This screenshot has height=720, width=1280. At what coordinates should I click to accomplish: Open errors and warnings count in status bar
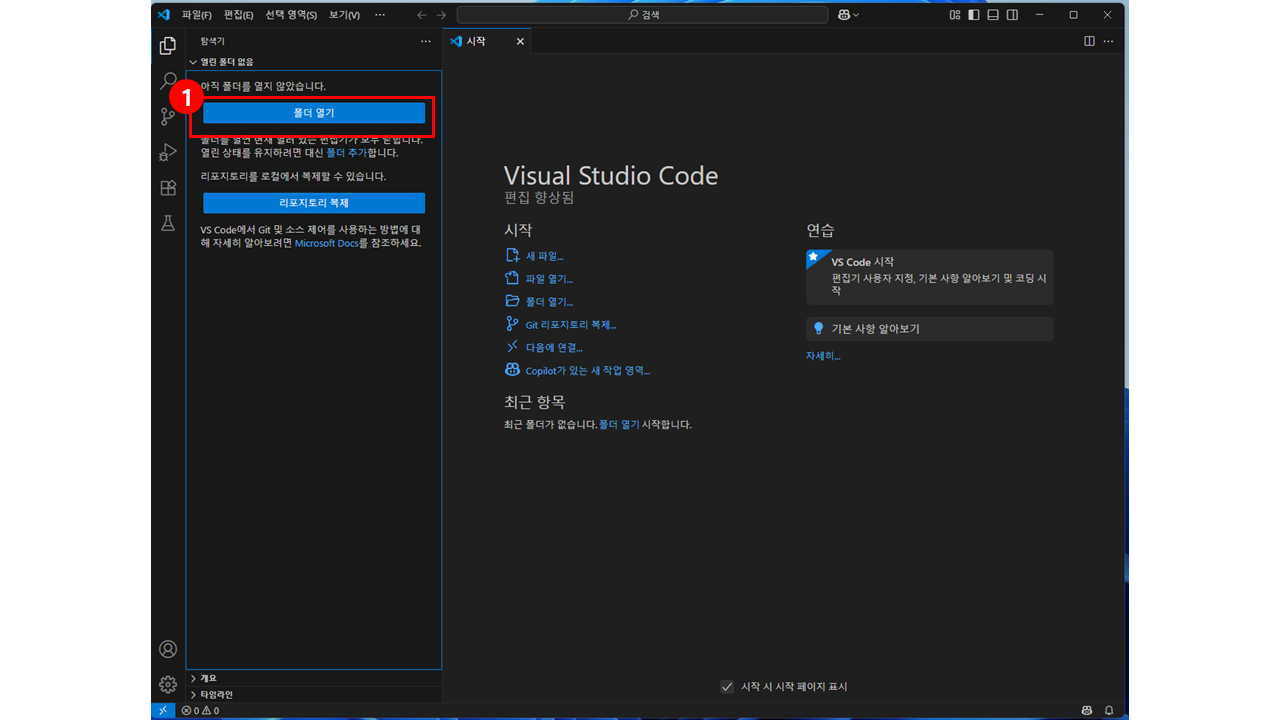pyautogui.click(x=200, y=710)
